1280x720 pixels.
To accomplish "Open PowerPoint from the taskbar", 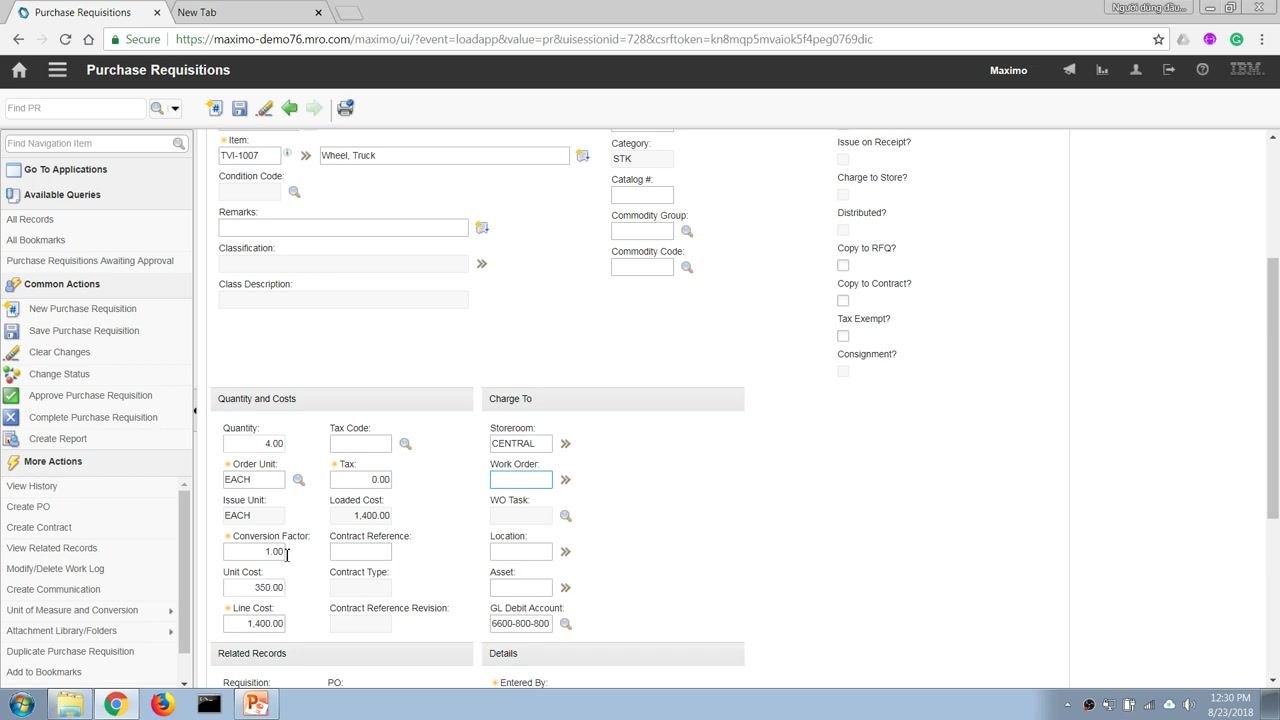I will 256,704.
